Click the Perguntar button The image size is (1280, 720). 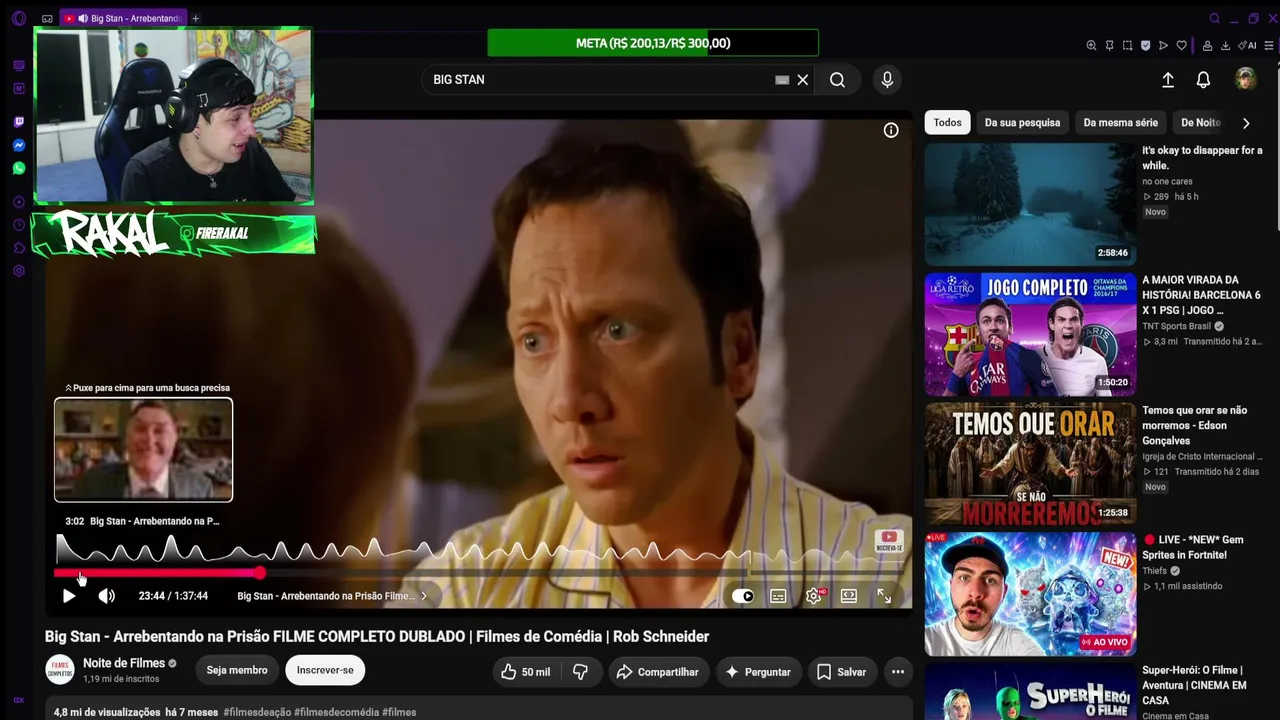(757, 672)
